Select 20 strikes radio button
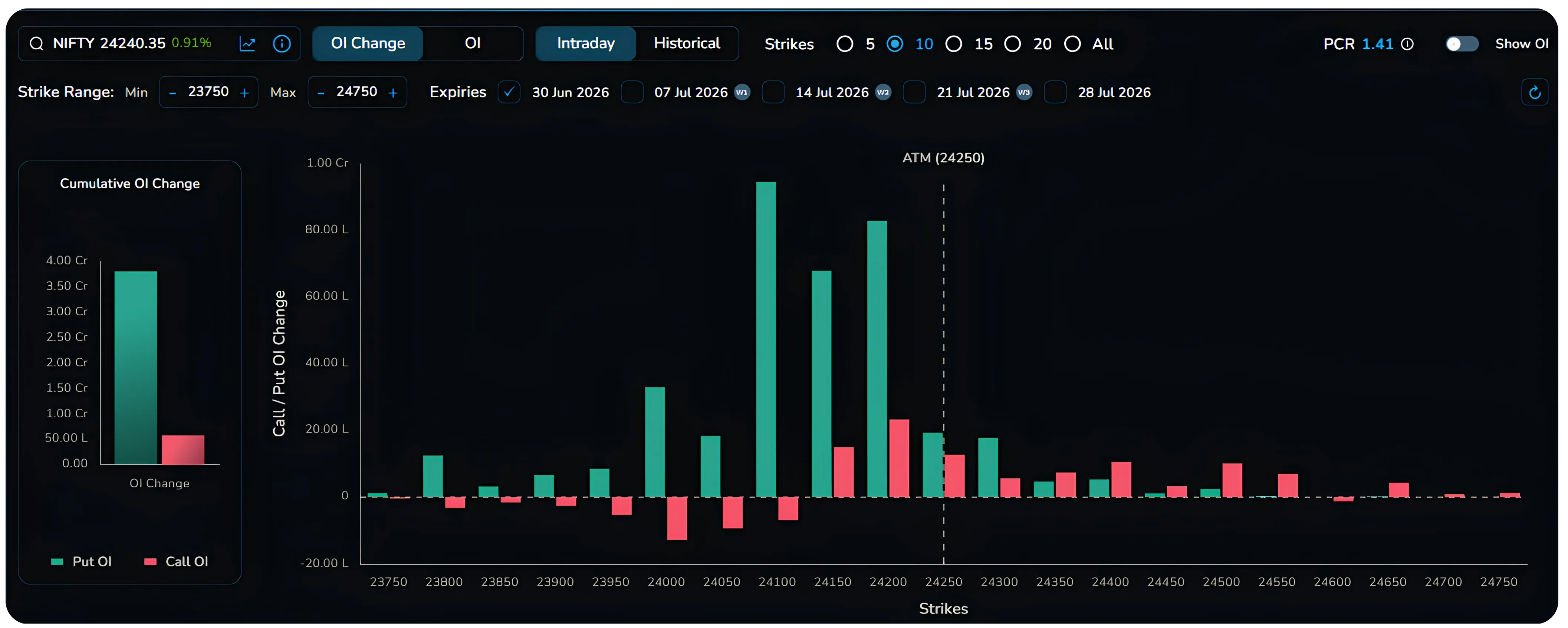The height and width of the screenshot is (628, 1568). pyautogui.click(x=1013, y=44)
